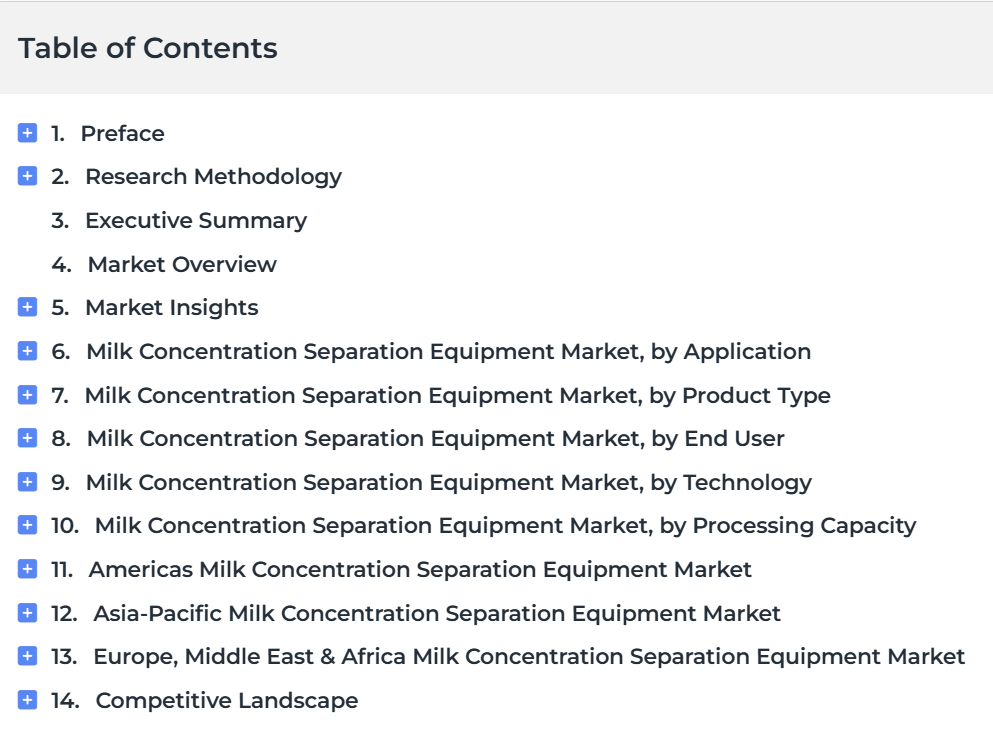This screenshot has height=742, width=993.
Task: Click plus icon beside by Technology
Action: point(28,482)
